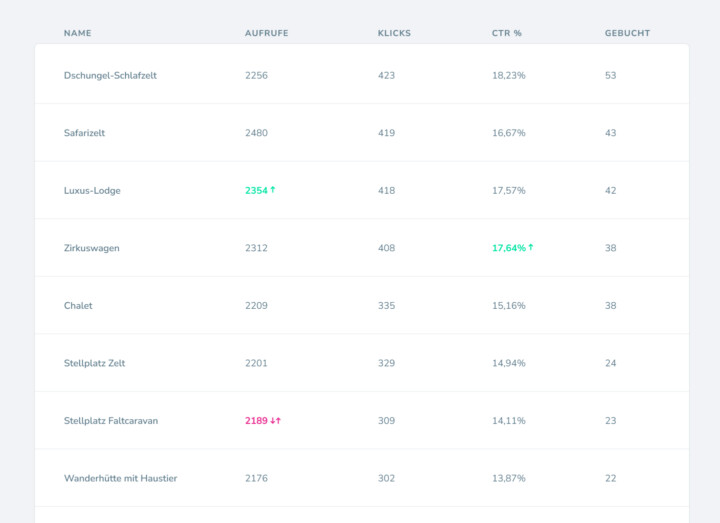Click Zirkuswagen's booked value 38
Image resolution: width=720 pixels, height=523 pixels.
click(610, 248)
